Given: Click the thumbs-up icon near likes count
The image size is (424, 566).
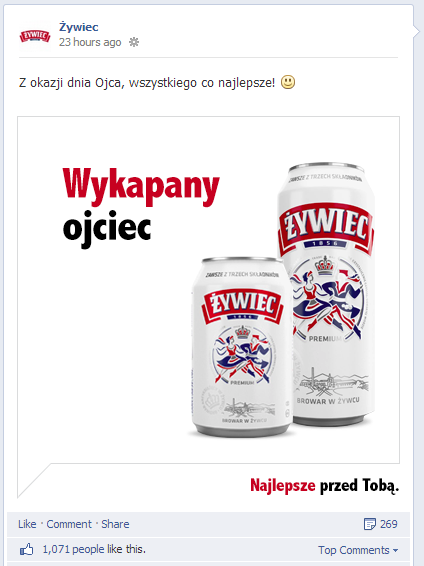Looking at the screenshot, I should (27, 550).
